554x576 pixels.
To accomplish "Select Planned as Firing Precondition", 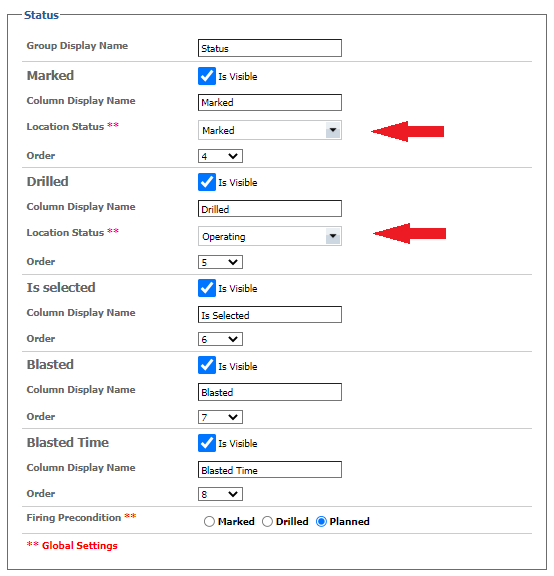I will 321,521.
